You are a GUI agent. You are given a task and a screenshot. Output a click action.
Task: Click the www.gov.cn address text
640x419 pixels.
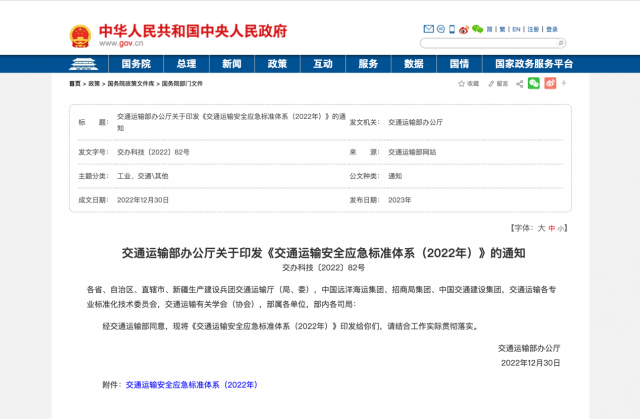[121, 43]
